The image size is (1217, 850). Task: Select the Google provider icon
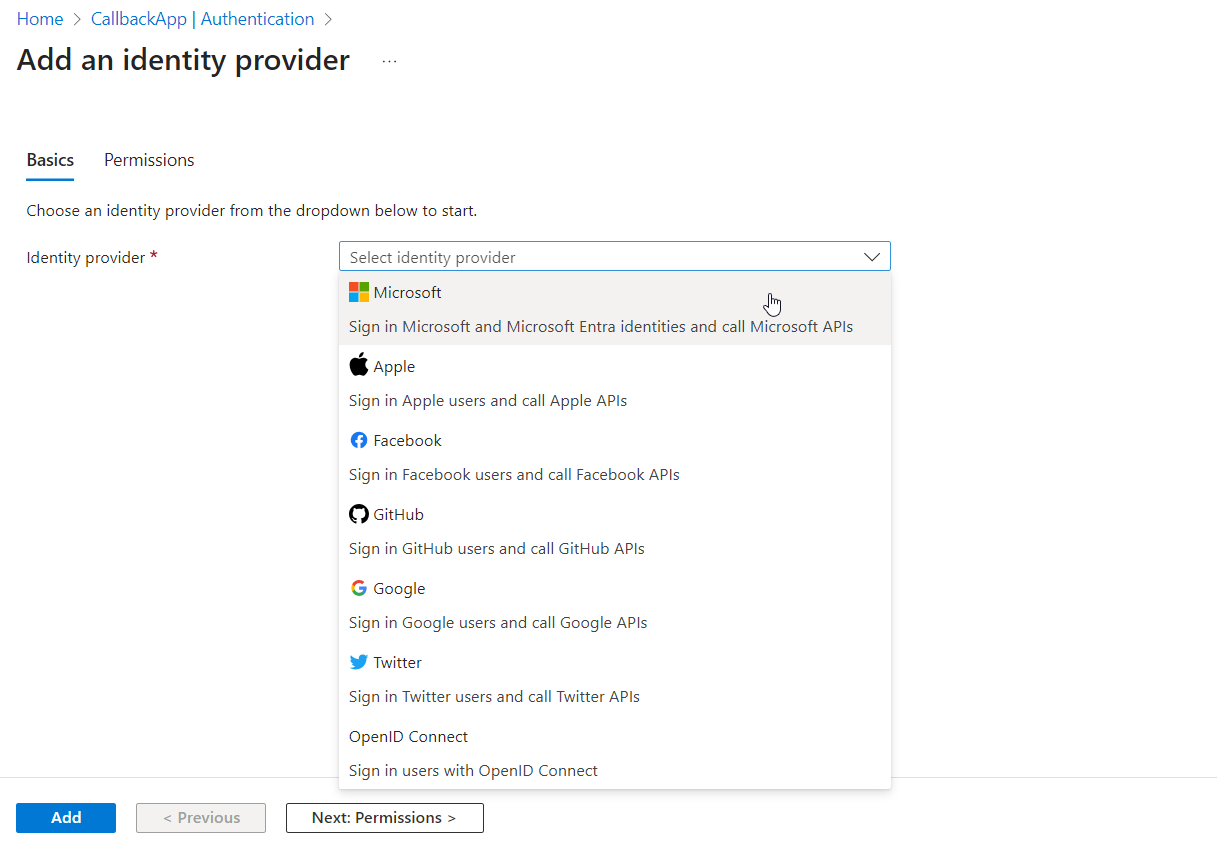pyautogui.click(x=358, y=588)
